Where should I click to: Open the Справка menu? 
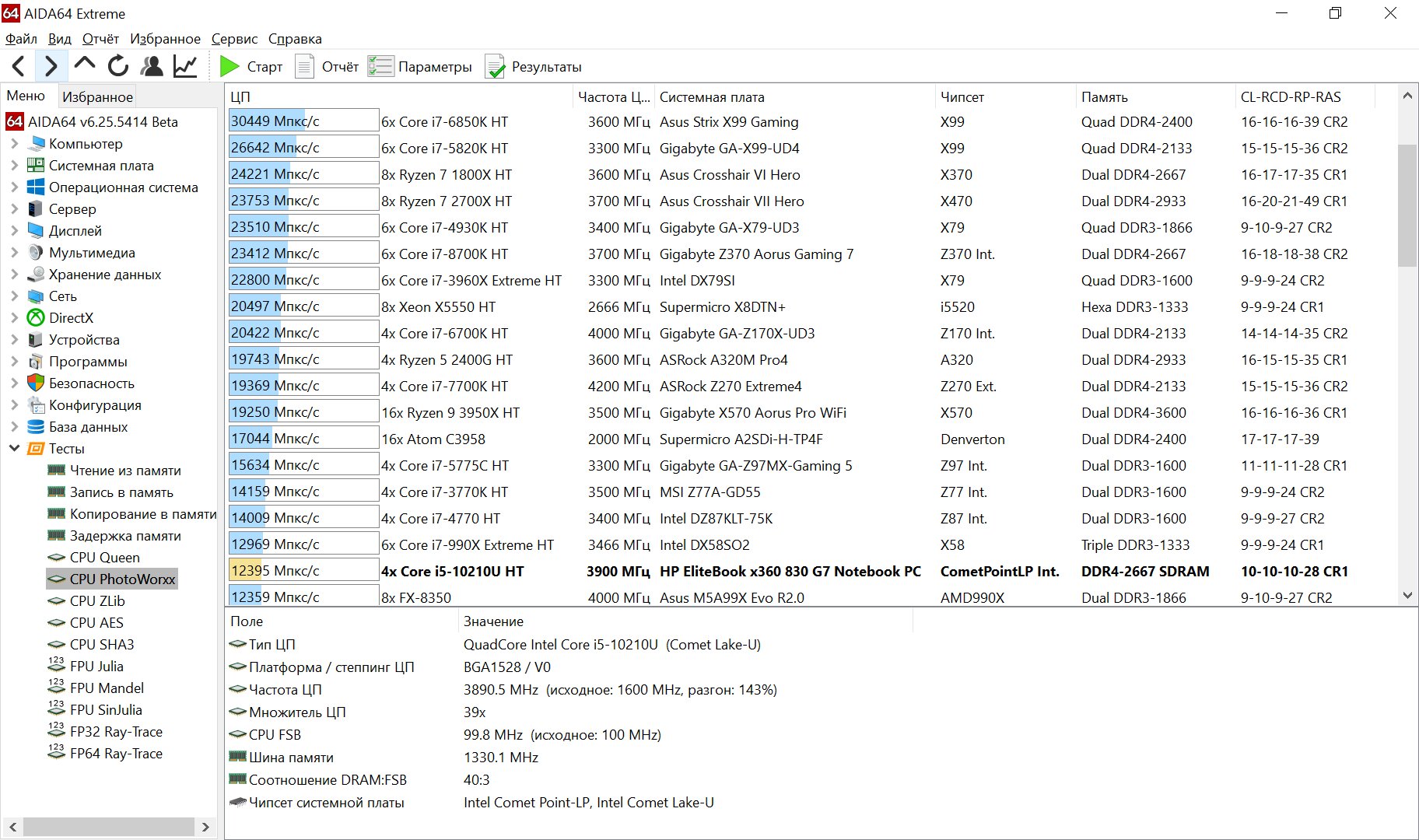pos(295,39)
